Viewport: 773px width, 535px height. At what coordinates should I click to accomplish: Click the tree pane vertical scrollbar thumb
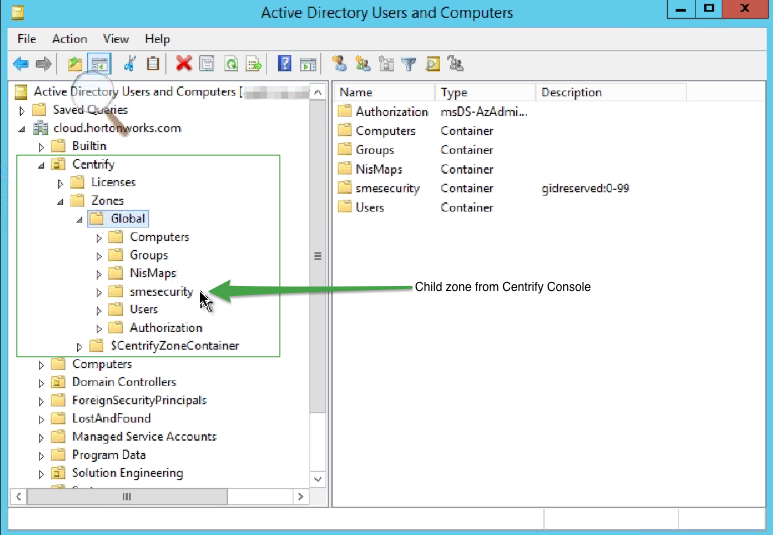click(x=318, y=255)
